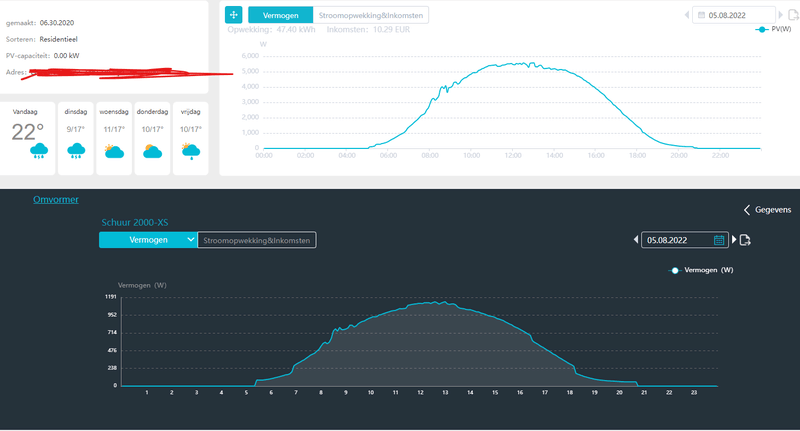Select the Vandaag weather card
This screenshot has width=800, height=431.
point(27,138)
